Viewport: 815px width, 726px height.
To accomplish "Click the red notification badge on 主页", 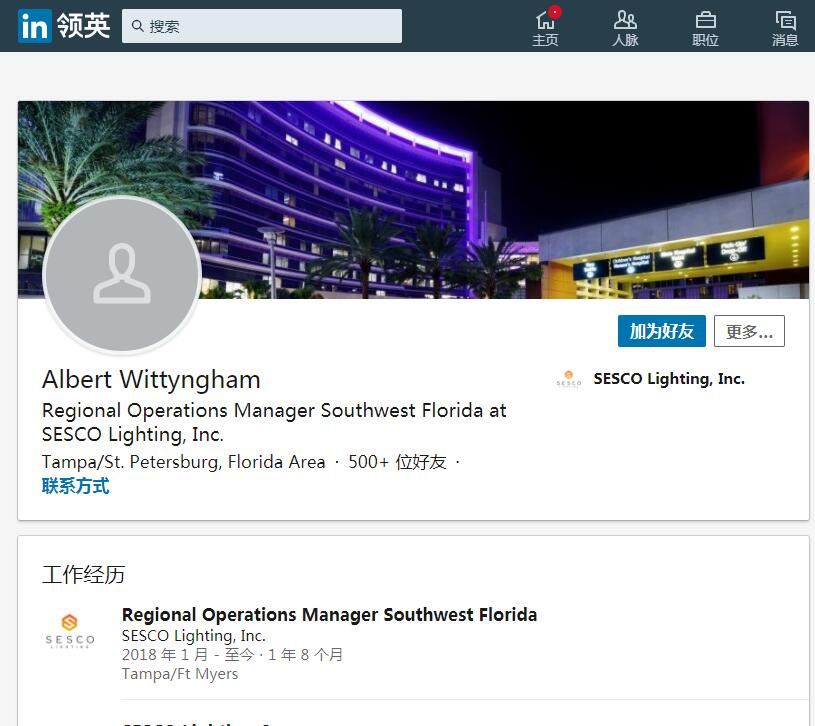I will [x=555, y=12].
